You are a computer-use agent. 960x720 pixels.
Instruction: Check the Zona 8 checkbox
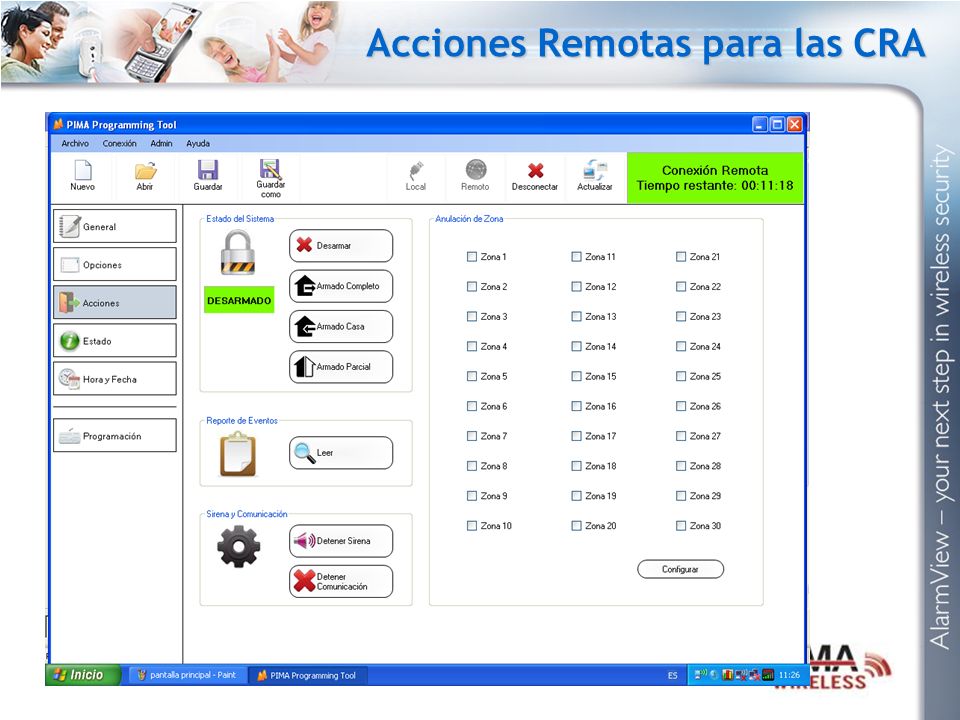coord(471,466)
